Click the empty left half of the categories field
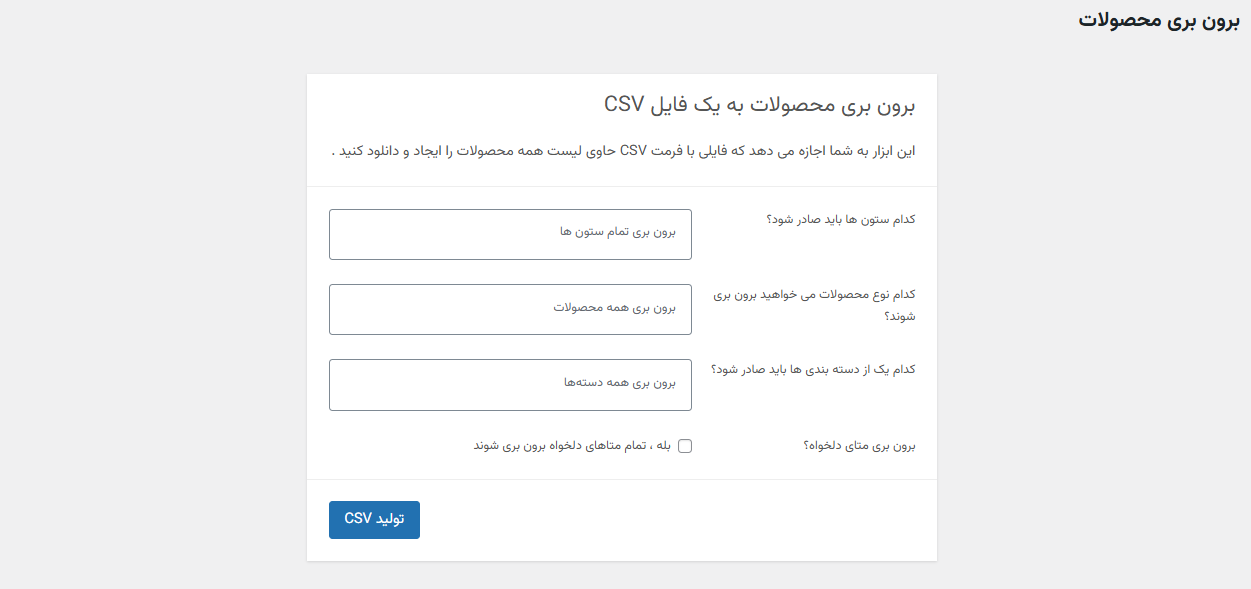This screenshot has height=589, width=1251. tap(420, 384)
